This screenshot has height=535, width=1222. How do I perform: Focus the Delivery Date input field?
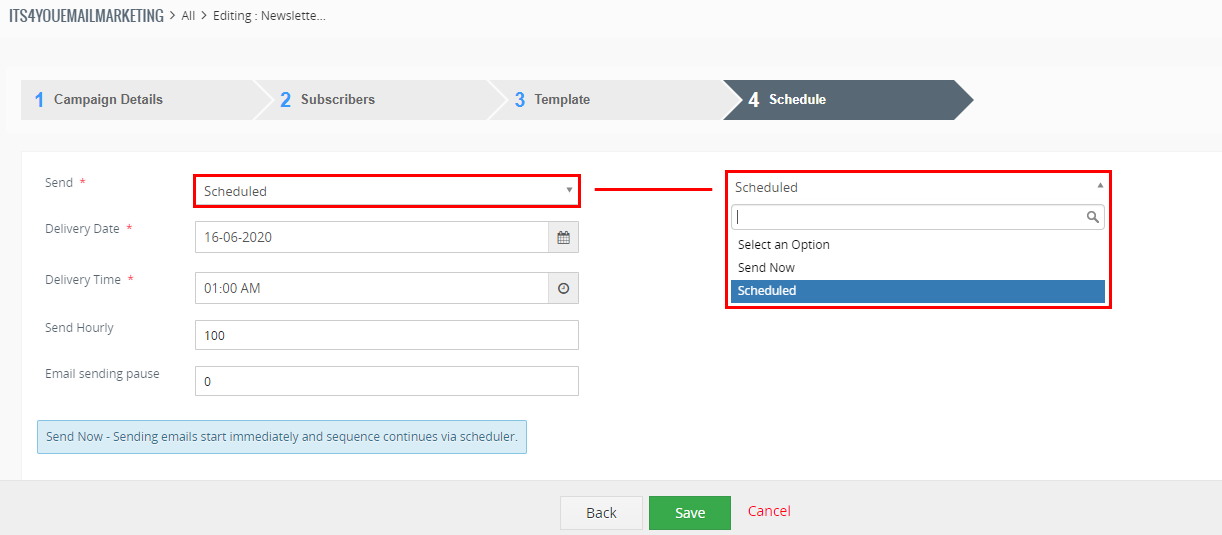pos(371,237)
